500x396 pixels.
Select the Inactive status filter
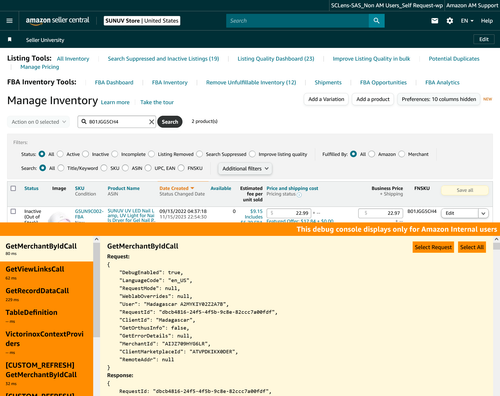pos(86,154)
